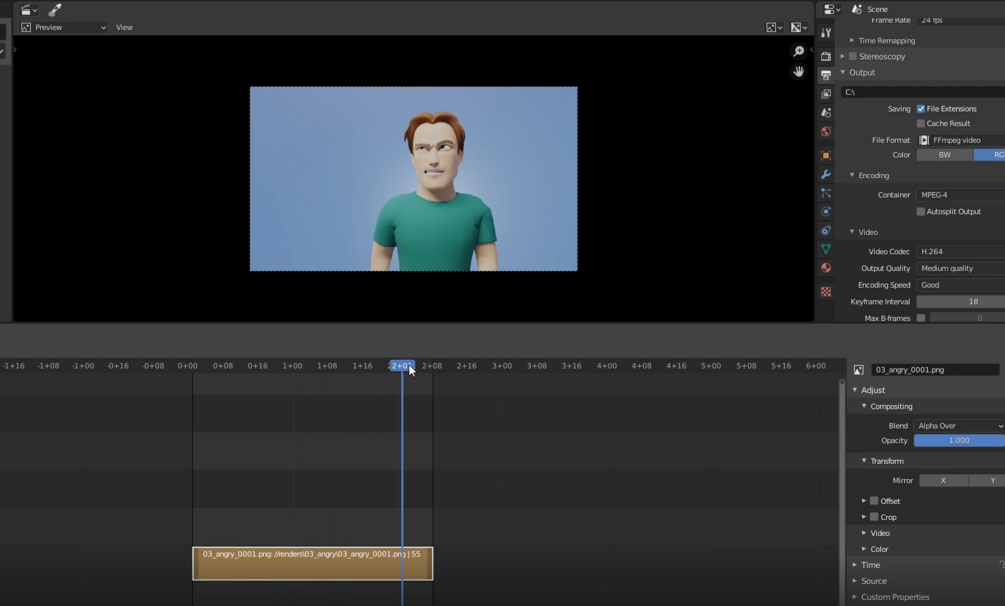Pick the sample color eyedropper tool
Image resolution: width=1005 pixels, height=606 pixels.
coord(55,10)
